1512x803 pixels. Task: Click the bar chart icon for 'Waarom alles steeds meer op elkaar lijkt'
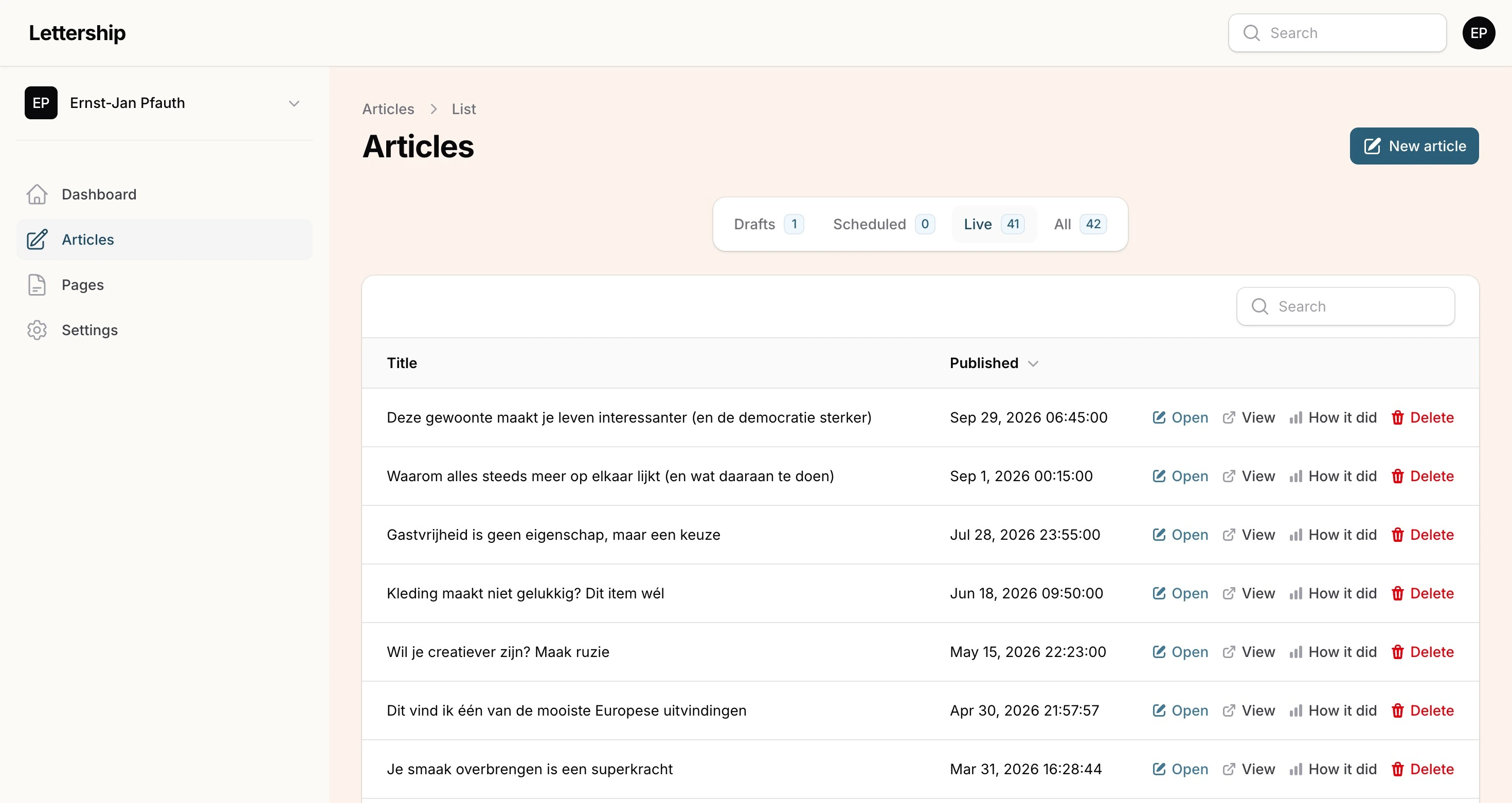[1296, 476]
